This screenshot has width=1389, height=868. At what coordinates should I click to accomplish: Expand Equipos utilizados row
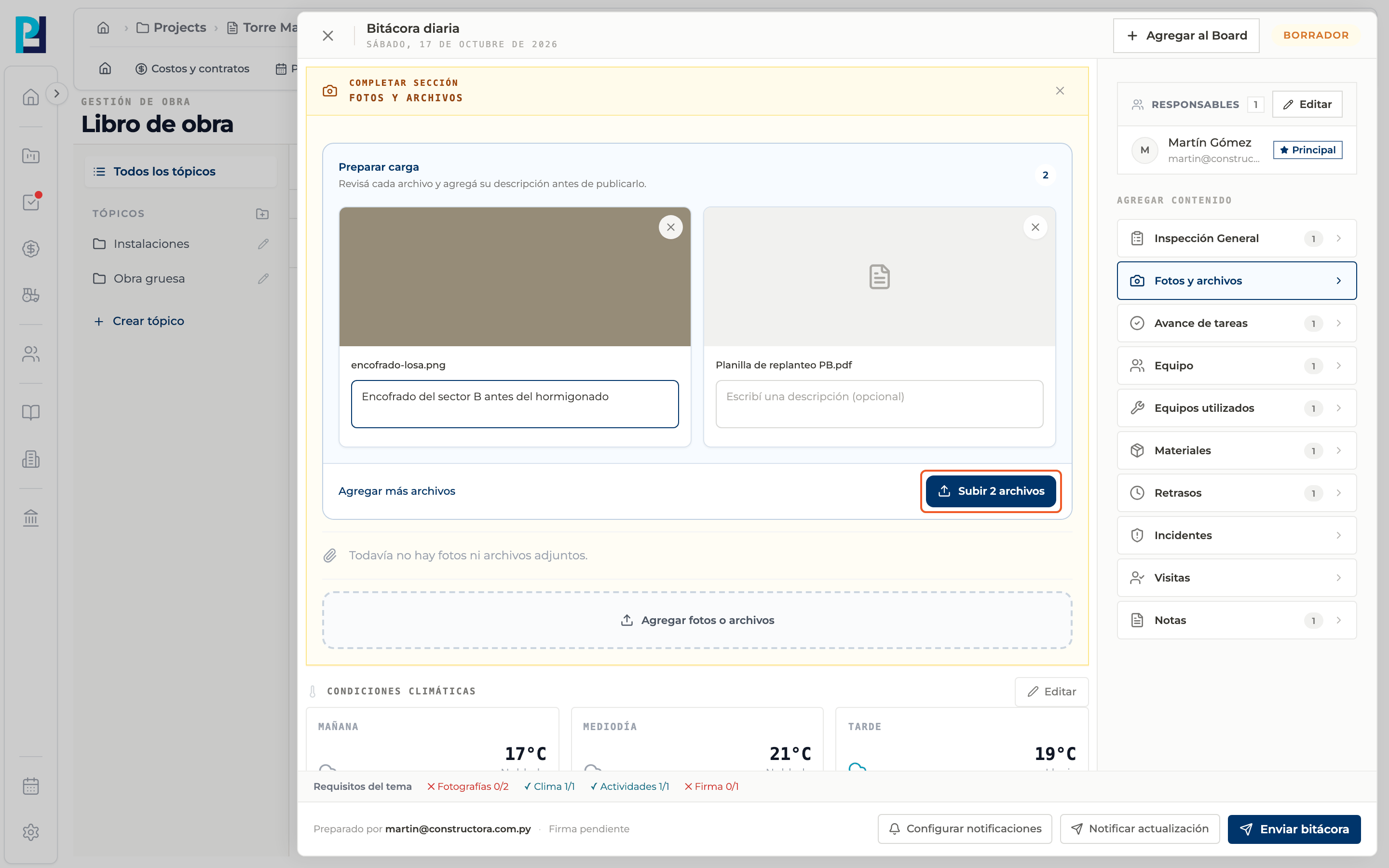pos(1236,408)
